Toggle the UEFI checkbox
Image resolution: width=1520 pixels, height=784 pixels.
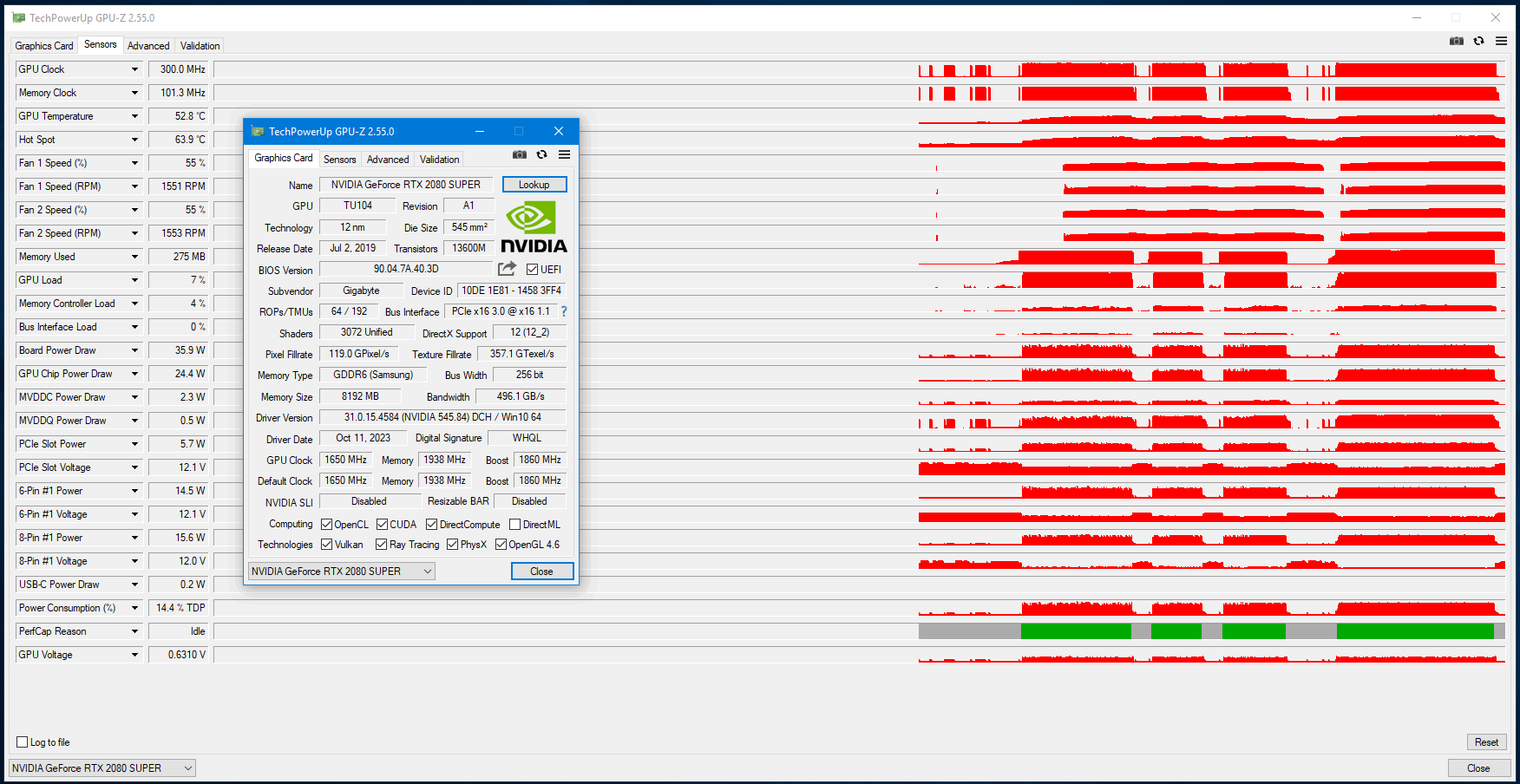tap(533, 270)
